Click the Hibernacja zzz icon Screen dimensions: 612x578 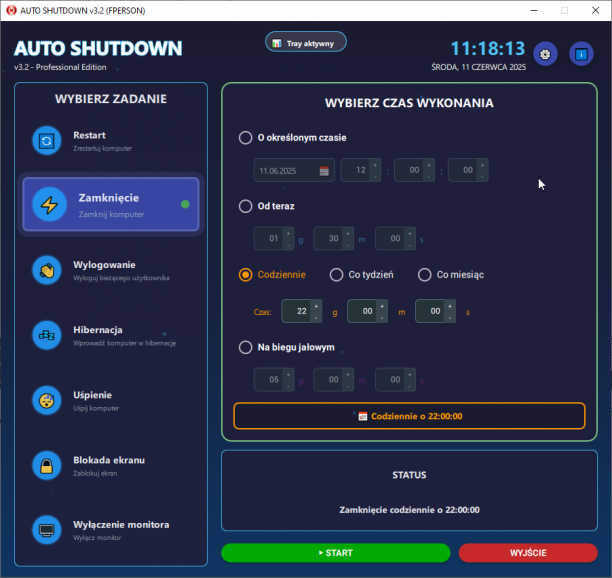[x=46, y=335]
